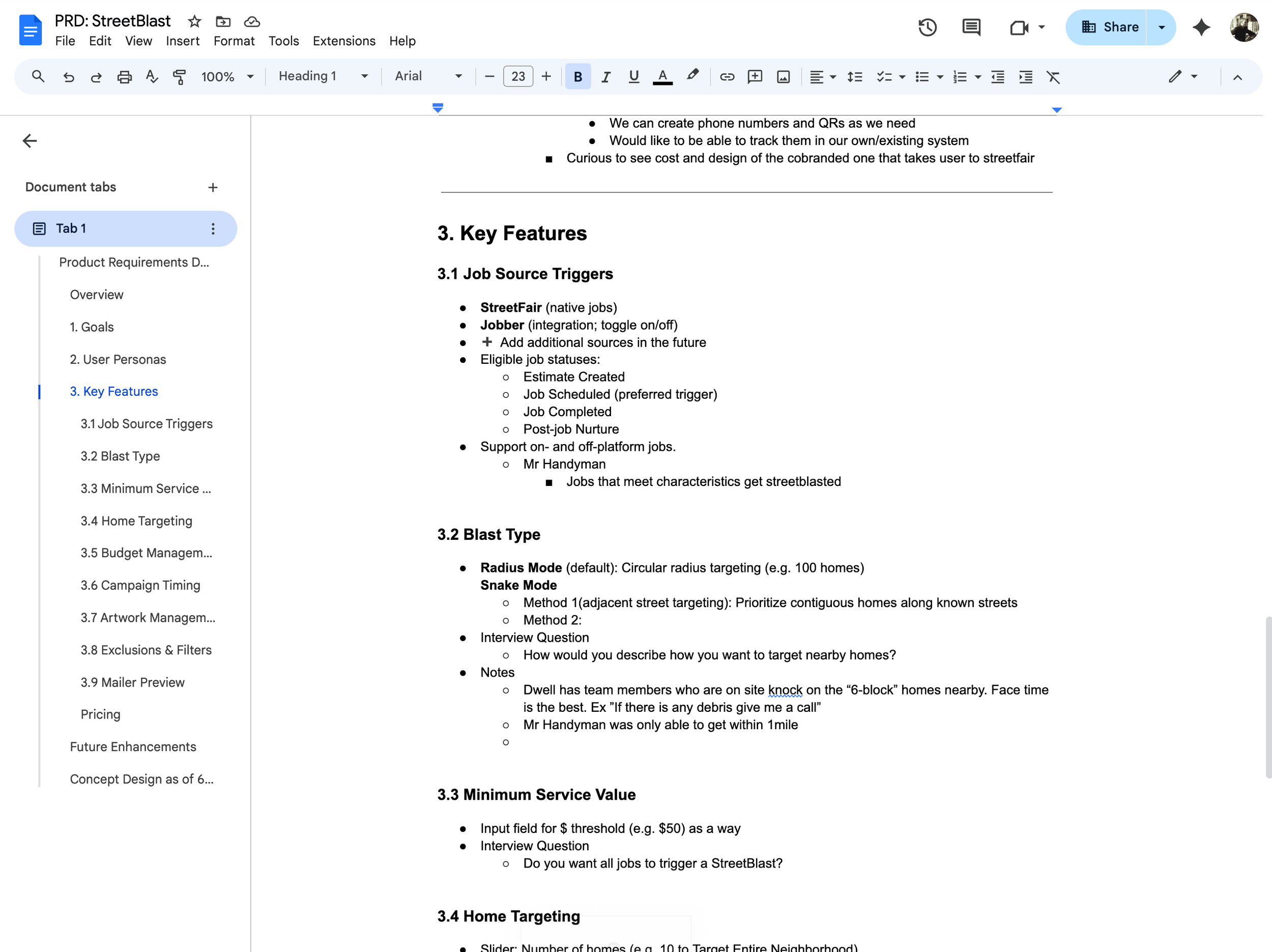
Task: Open the 100% zoom dropdown
Action: pyautogui.click(x=227, y=76)
